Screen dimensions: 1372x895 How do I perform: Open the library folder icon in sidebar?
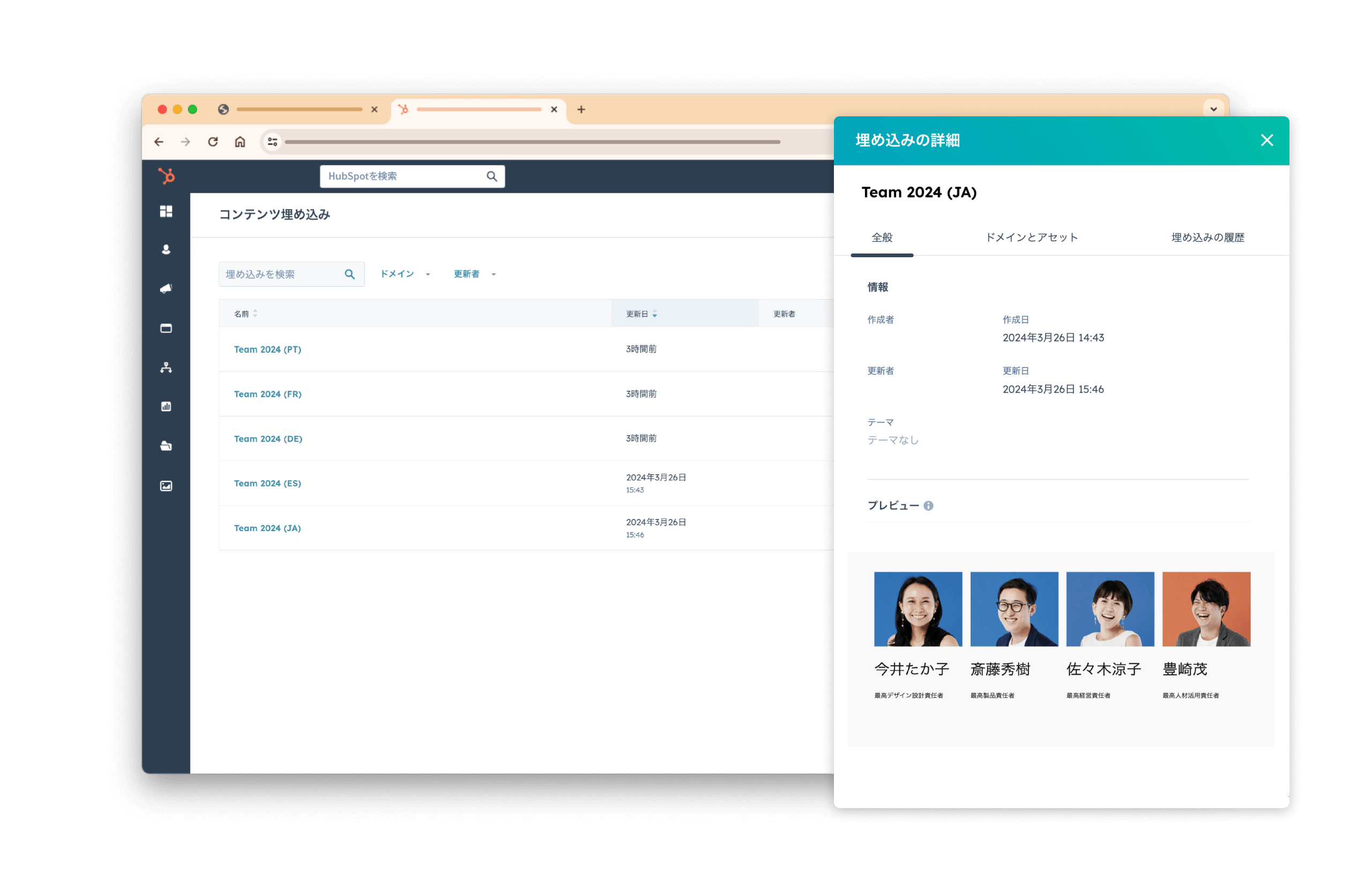click(166, 446)
